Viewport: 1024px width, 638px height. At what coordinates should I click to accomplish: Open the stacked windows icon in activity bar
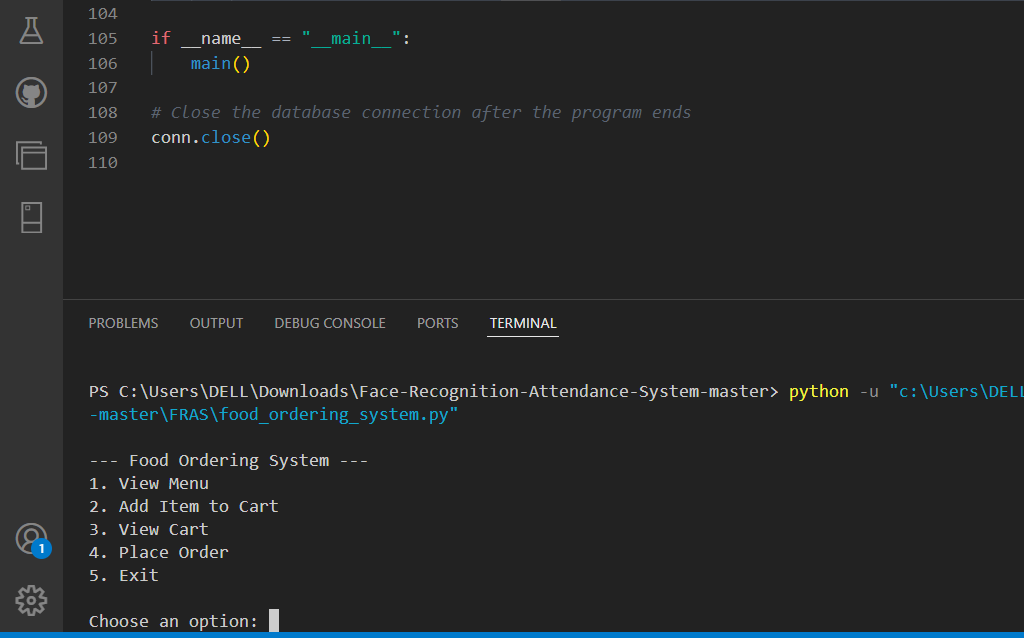pos(31,155)
